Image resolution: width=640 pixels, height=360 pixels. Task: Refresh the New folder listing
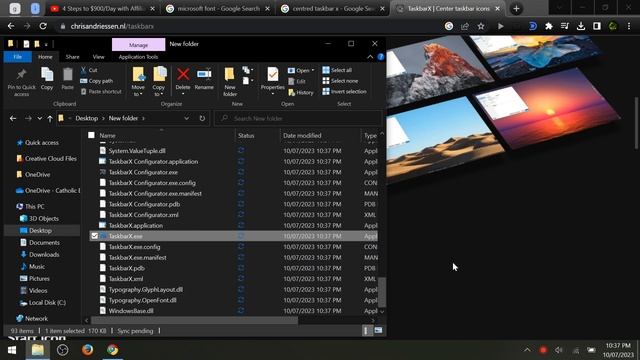click(x=202, y=118)
